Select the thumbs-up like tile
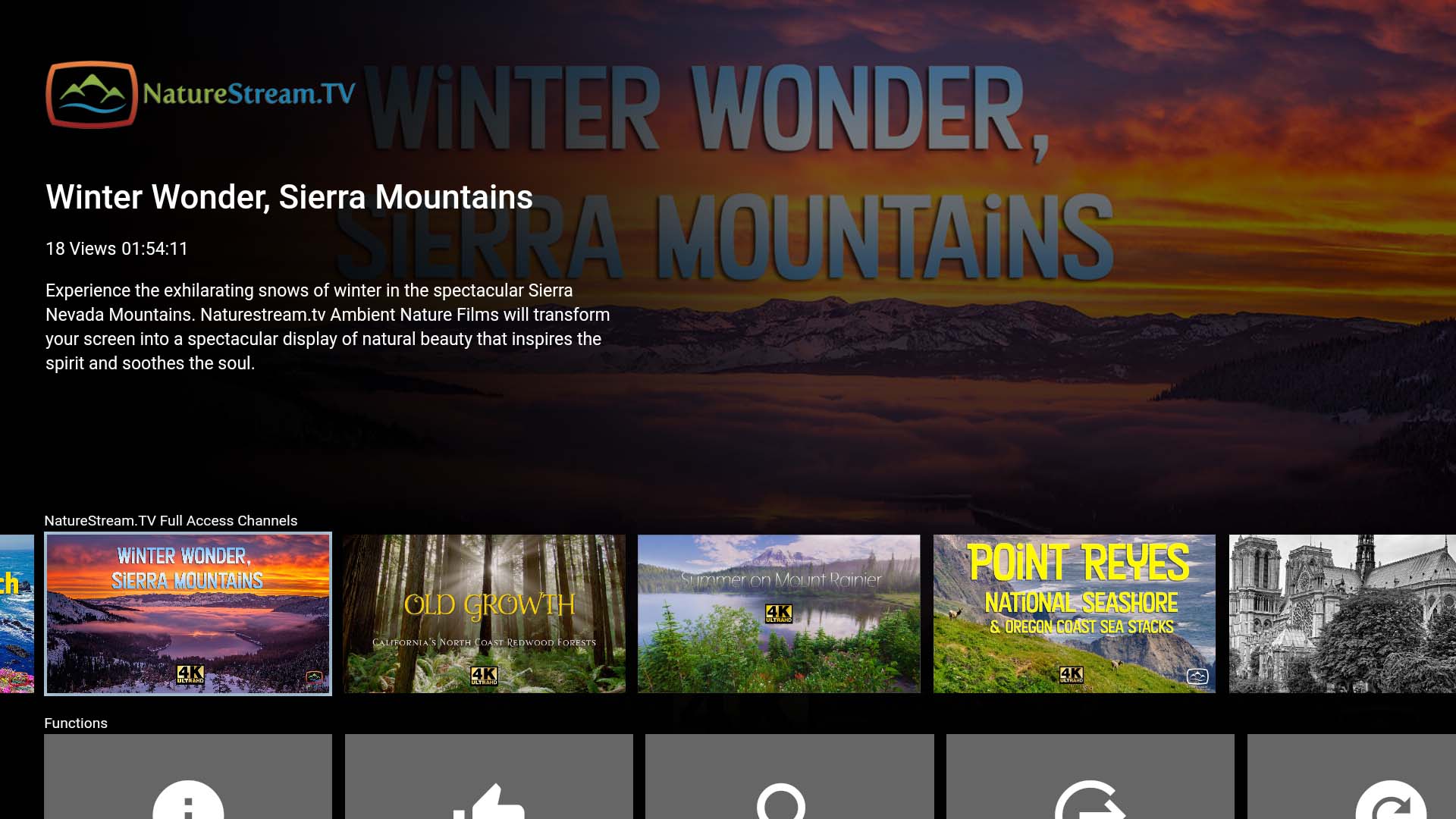Screen dimensions: 1456x819 click(489, 777)
